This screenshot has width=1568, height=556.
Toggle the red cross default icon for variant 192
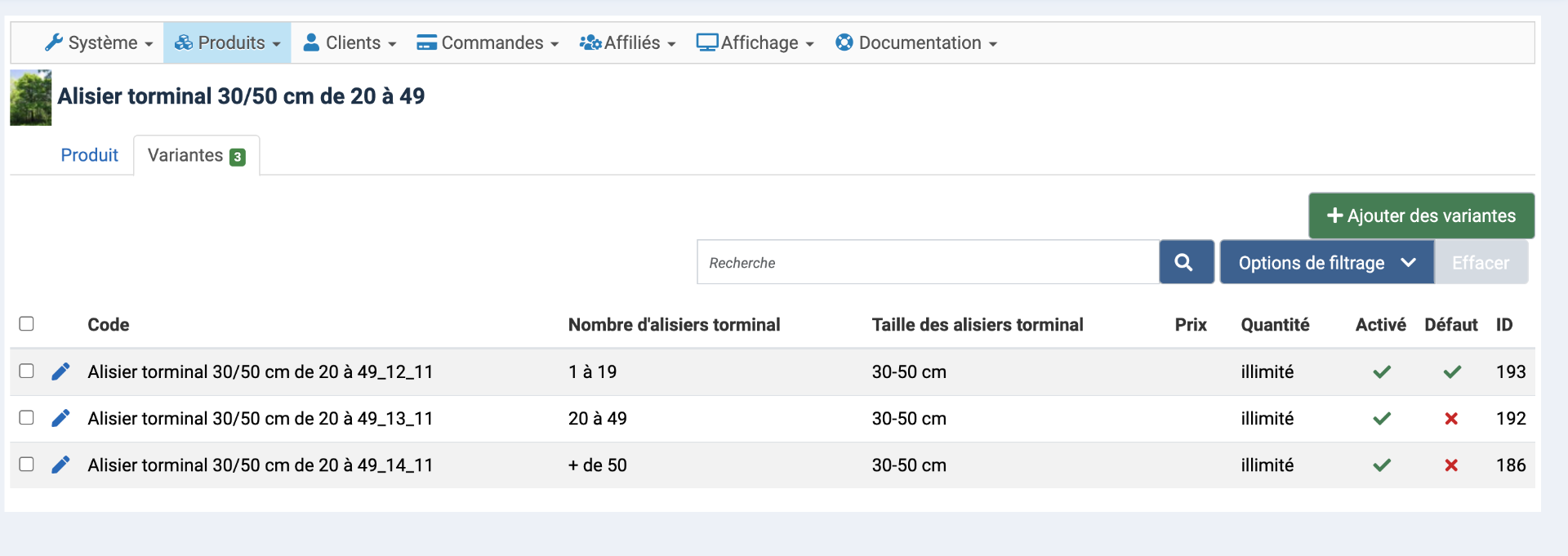1450,419
